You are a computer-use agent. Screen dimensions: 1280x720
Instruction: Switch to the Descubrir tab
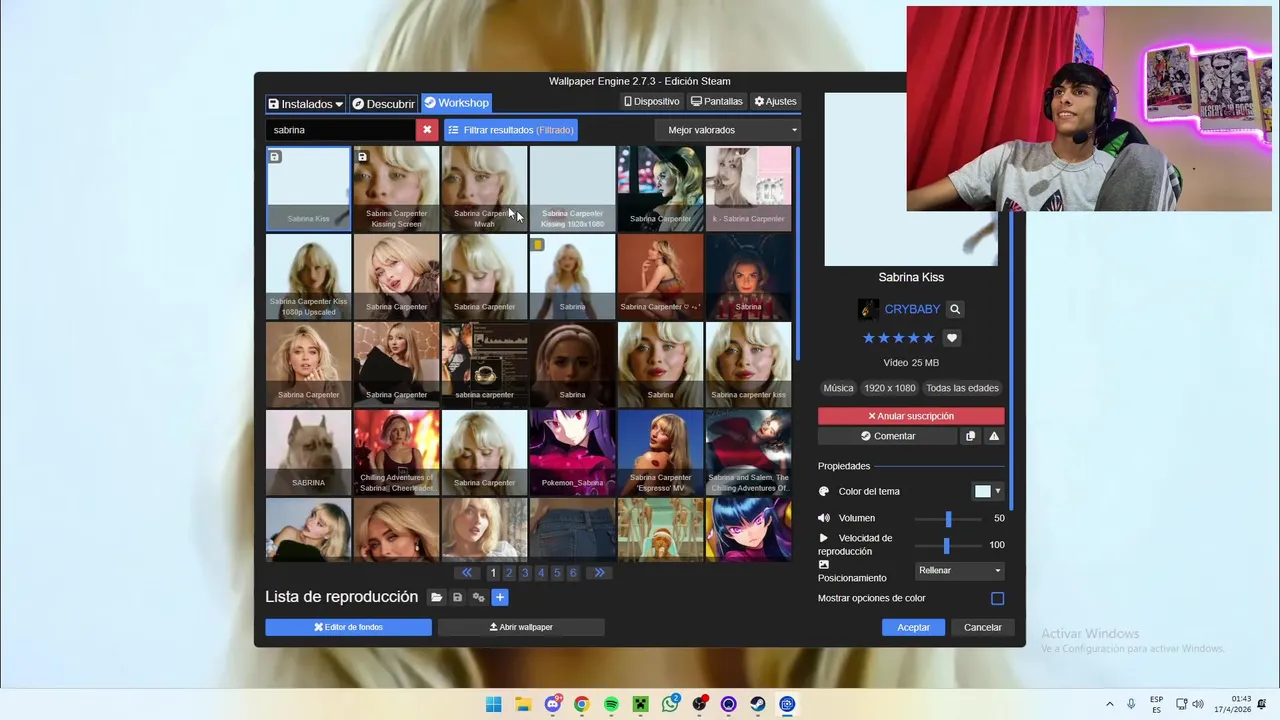point(383,104)
